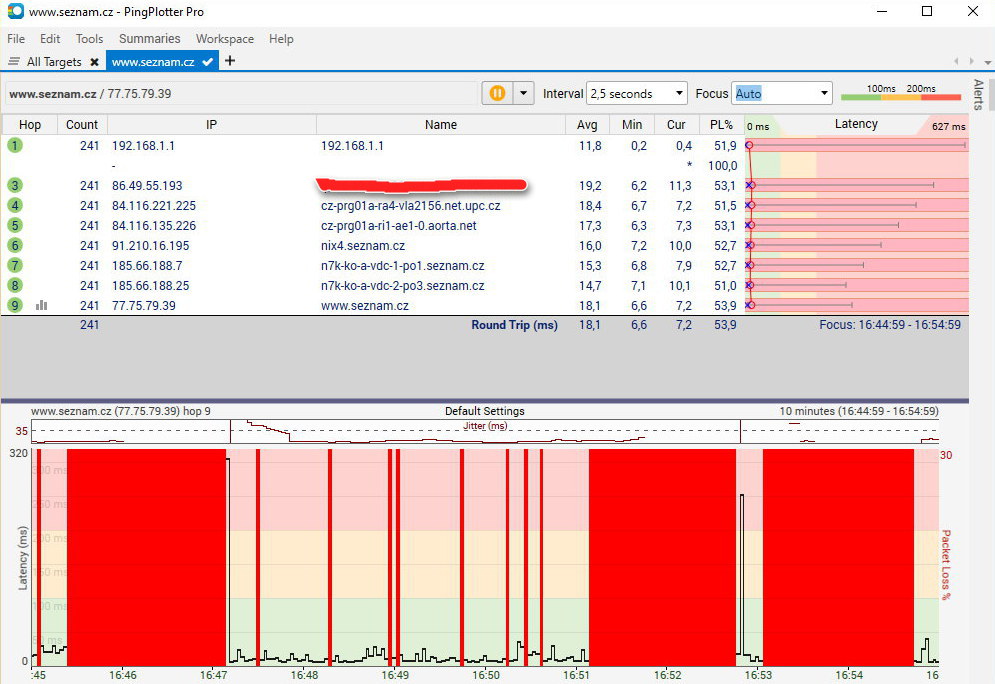Close the All Targets tab
The height and width of the screenshot is (684, 995).
click(94, 62)
